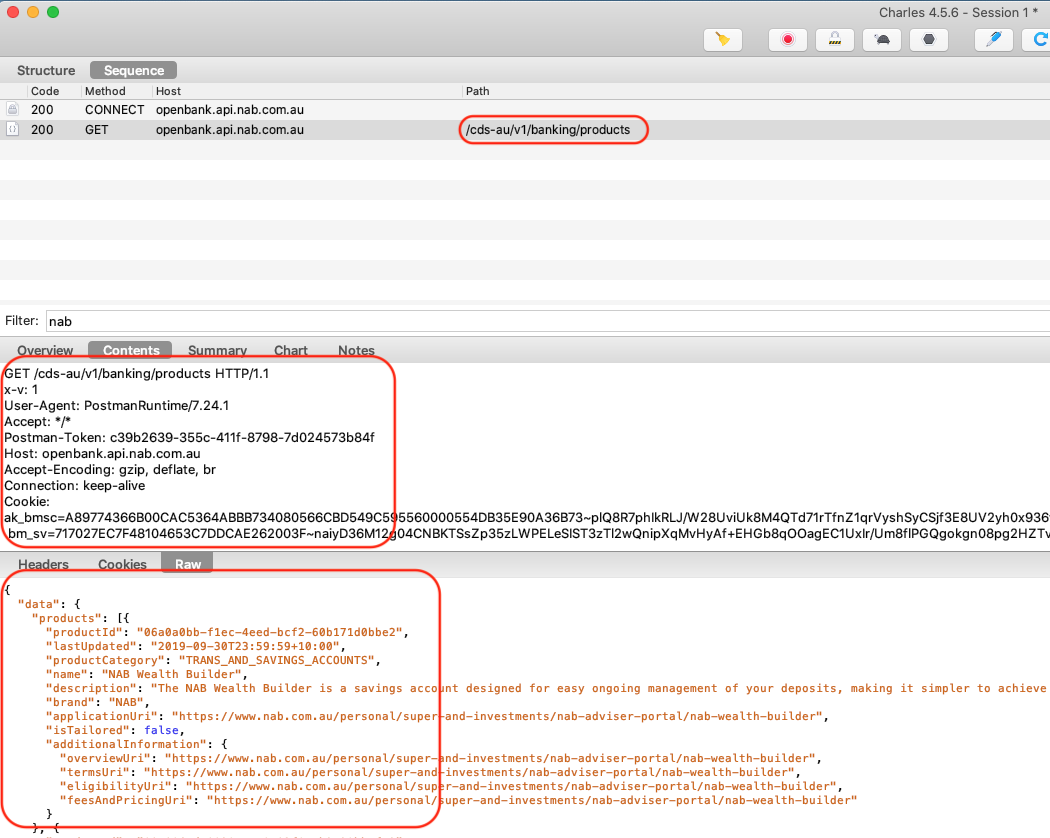The image size is (1050, 838).
Task: Sort by the Host column header
Action: coord(168,91)
